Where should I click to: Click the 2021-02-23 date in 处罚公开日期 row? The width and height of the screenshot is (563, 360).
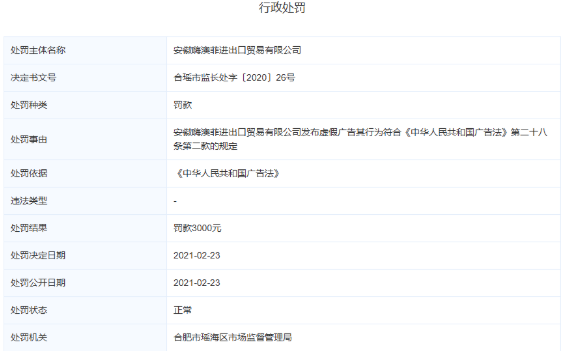click(x=197, y=282)
